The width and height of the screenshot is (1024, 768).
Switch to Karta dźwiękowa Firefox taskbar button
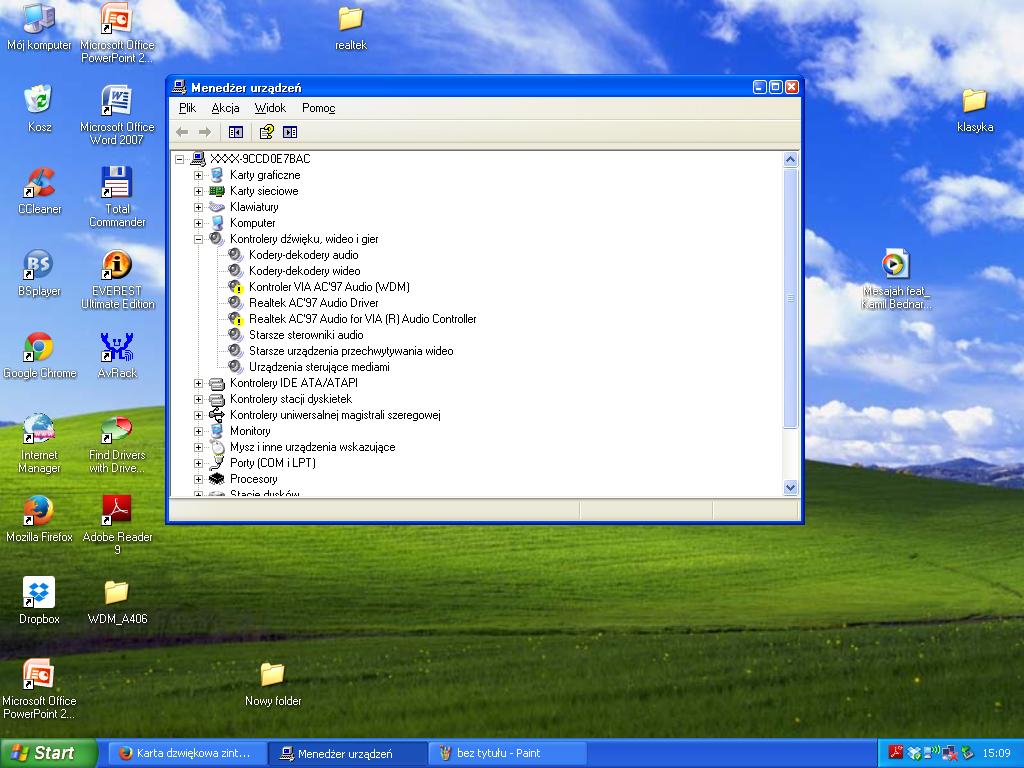pos(187,753)
